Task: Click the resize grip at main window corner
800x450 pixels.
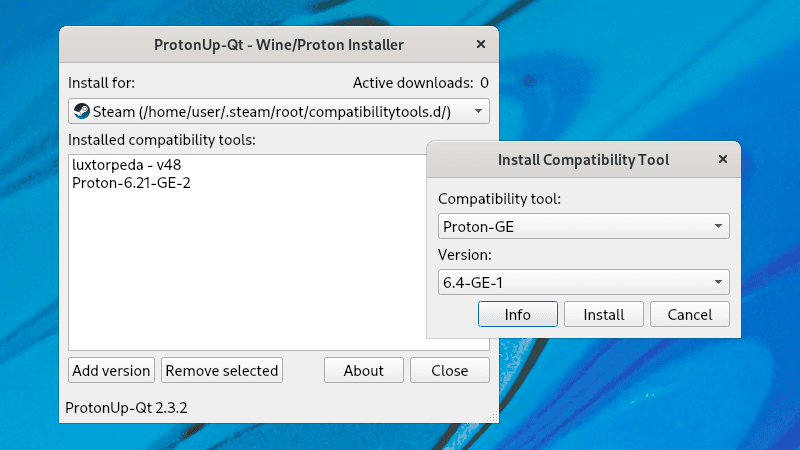Action: click(492, 417)
